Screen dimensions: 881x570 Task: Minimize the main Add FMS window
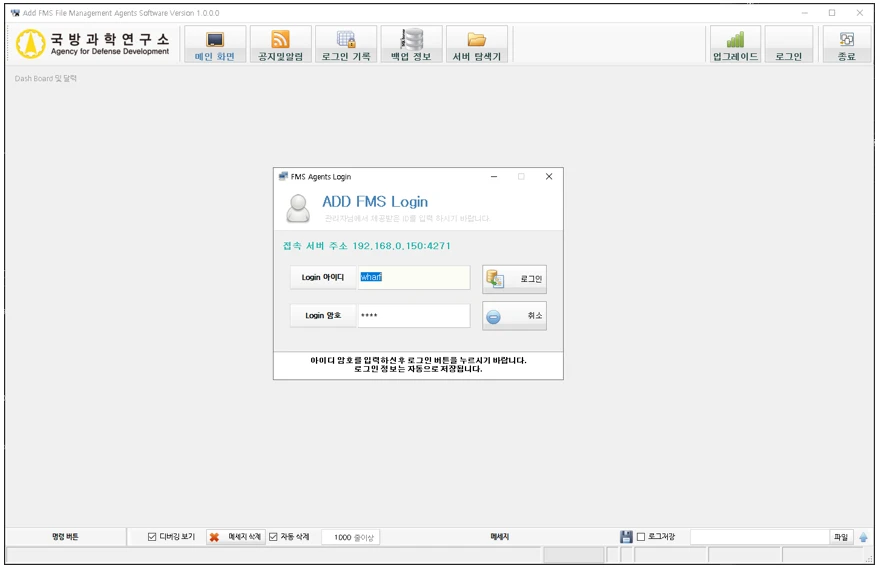[805, 13]
